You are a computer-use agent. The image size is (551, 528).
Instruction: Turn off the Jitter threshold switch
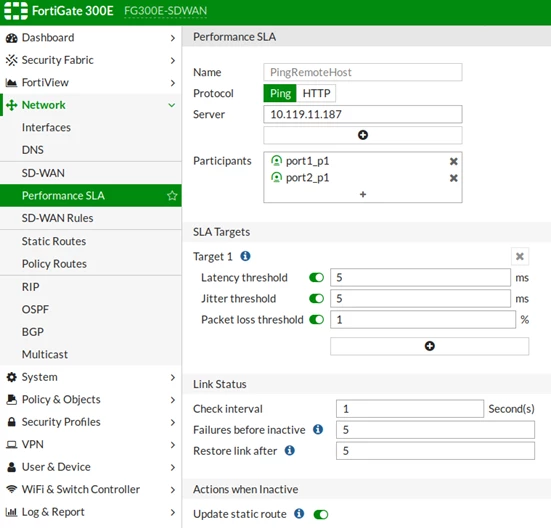click(316, 299)
